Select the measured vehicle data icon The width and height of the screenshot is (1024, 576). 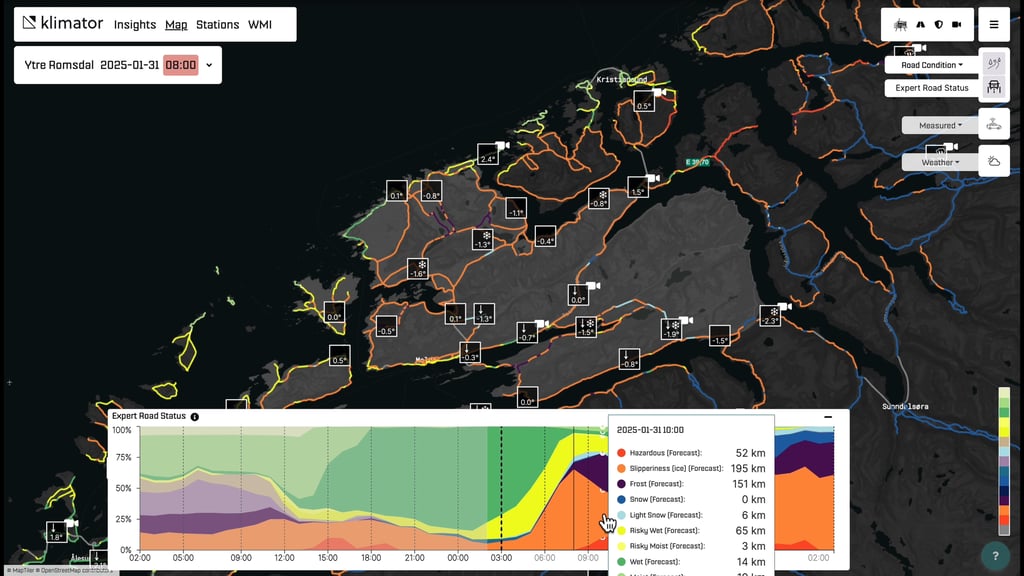click(x=996, y=124)
